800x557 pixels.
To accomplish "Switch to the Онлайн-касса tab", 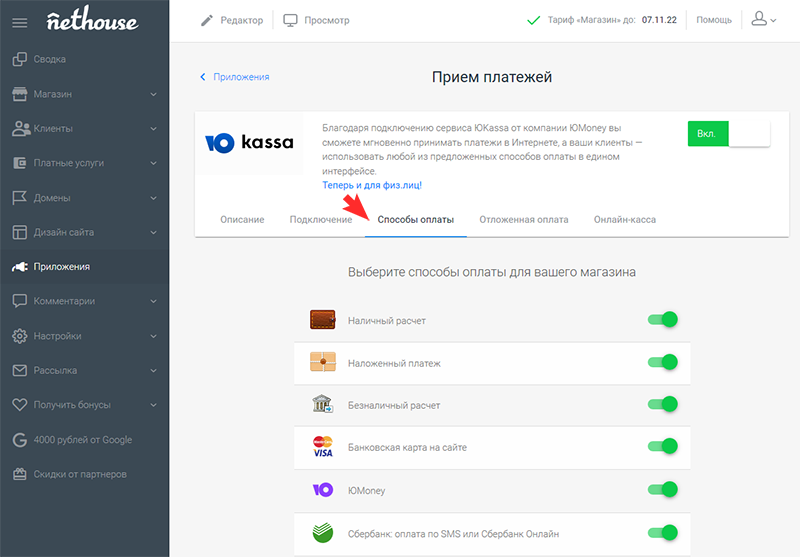I will (x=625, y=220).
